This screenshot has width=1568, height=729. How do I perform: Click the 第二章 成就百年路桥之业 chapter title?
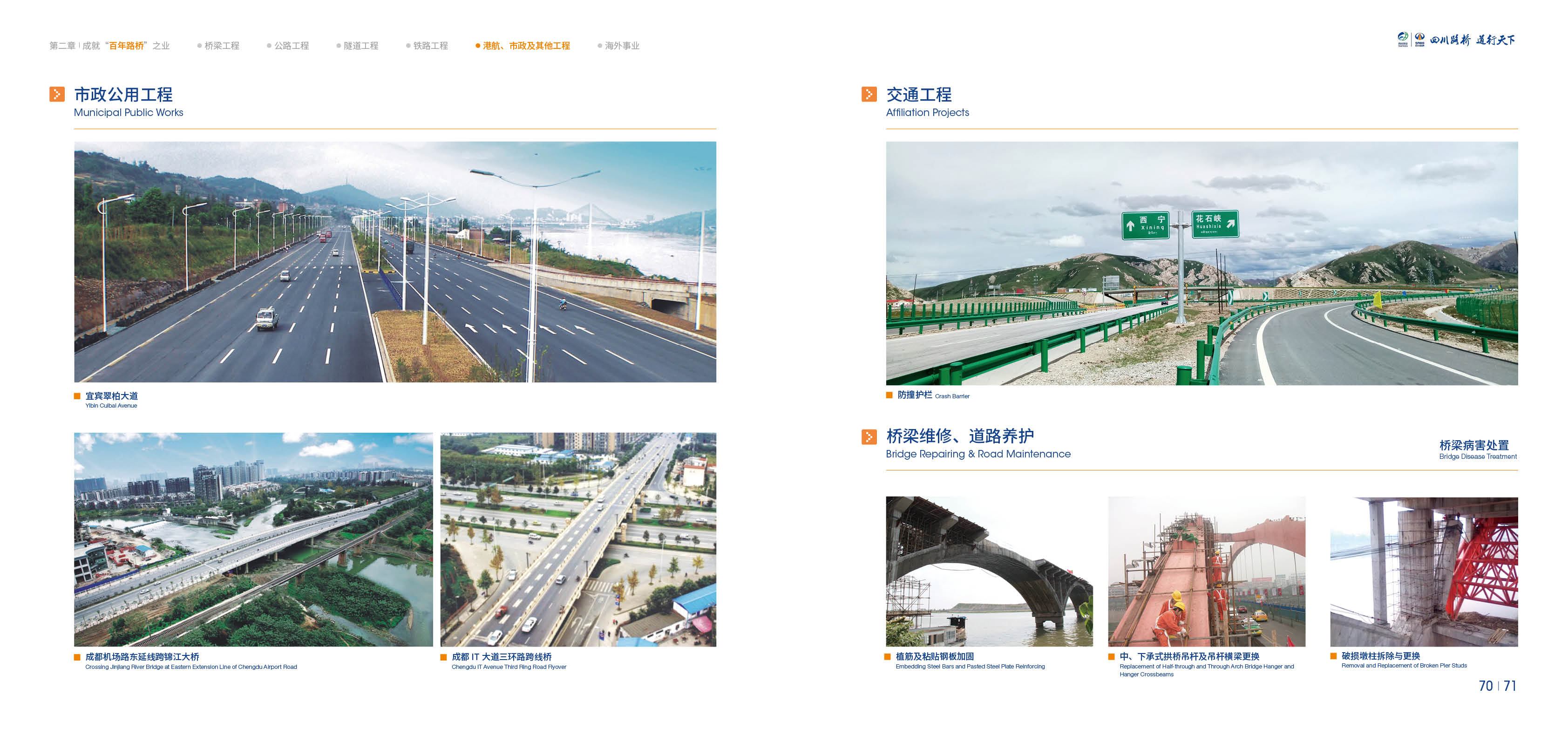coord(109,46)
